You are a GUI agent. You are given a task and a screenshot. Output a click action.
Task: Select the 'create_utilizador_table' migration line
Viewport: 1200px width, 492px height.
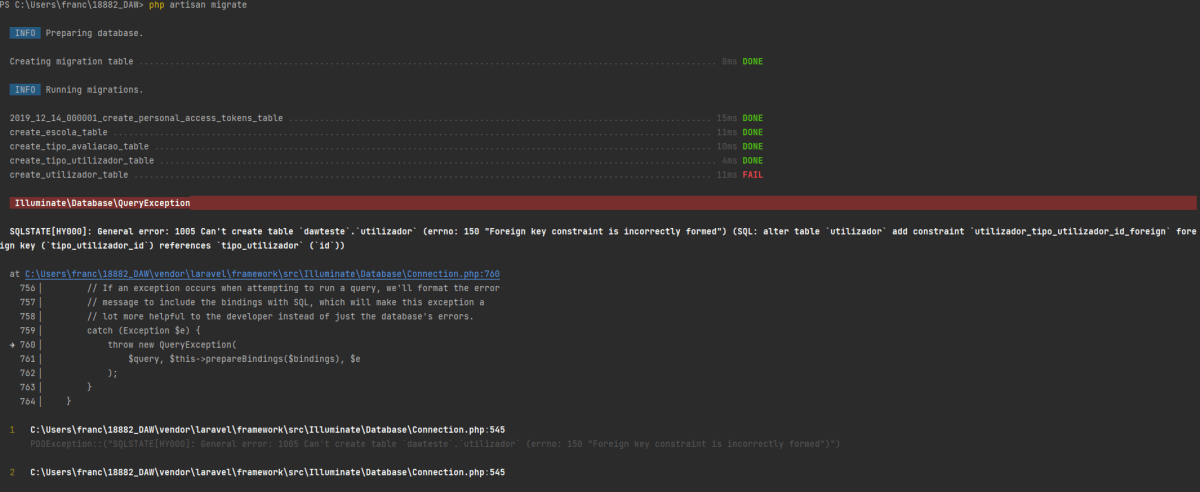click(x=387, y=175)
